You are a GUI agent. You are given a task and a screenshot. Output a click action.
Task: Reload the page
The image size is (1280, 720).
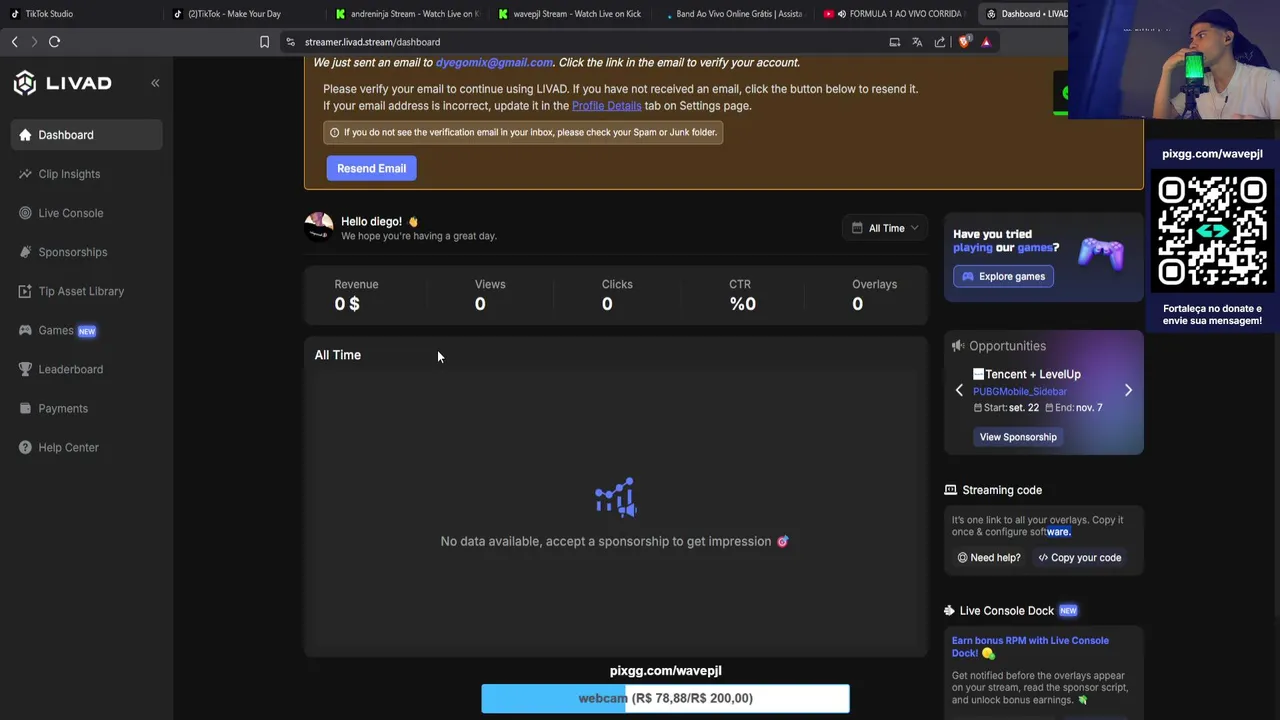point(54,42)
